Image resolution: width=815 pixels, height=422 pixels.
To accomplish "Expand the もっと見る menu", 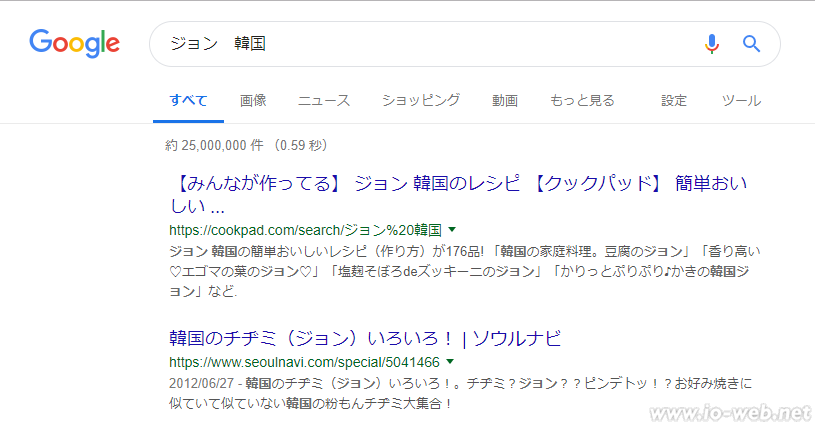I will [x=582, y=100].
